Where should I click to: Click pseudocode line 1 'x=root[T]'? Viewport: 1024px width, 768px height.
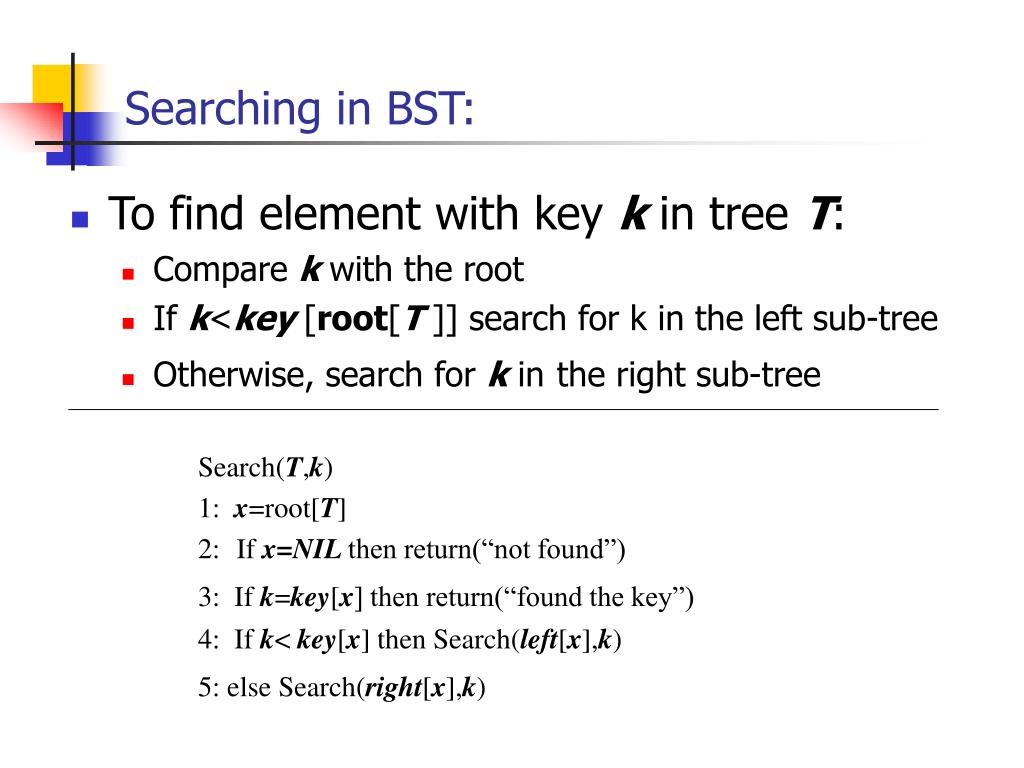tap(272, 508)
